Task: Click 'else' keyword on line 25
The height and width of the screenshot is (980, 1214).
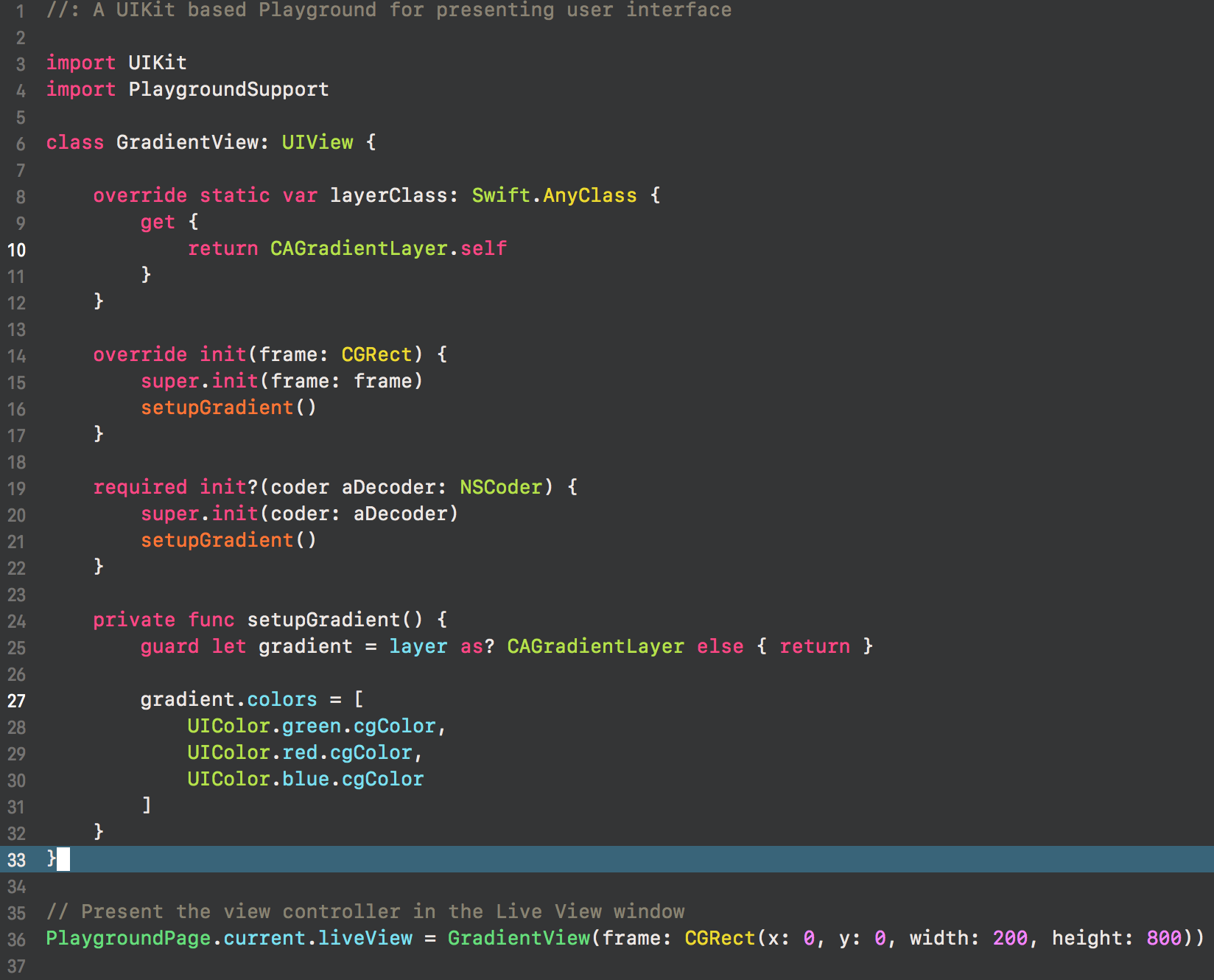Action: [720, 646]
